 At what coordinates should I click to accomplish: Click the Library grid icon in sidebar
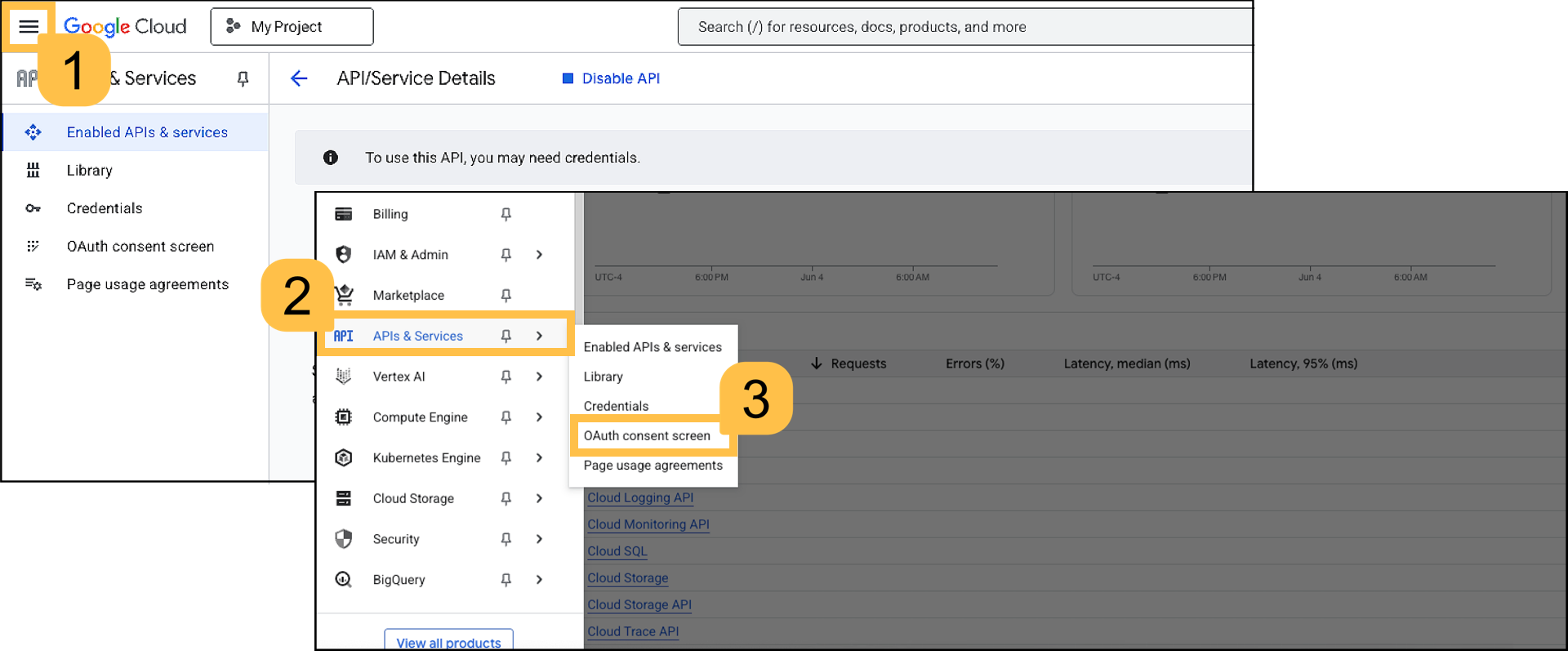[x=33, y=170]
